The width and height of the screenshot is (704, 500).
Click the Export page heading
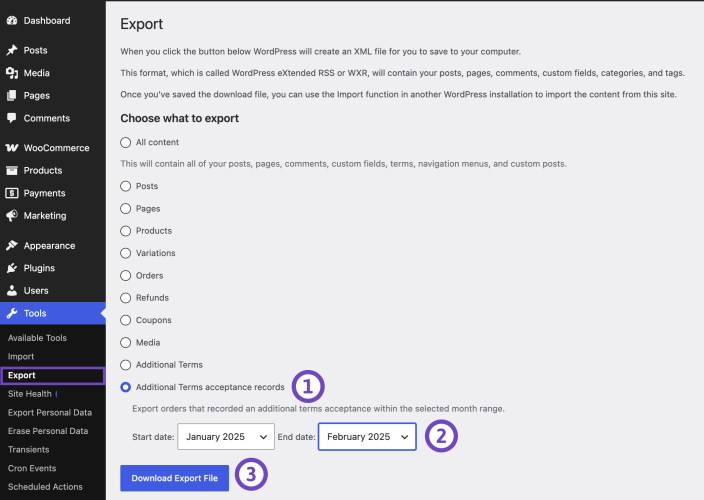[141, 24]
